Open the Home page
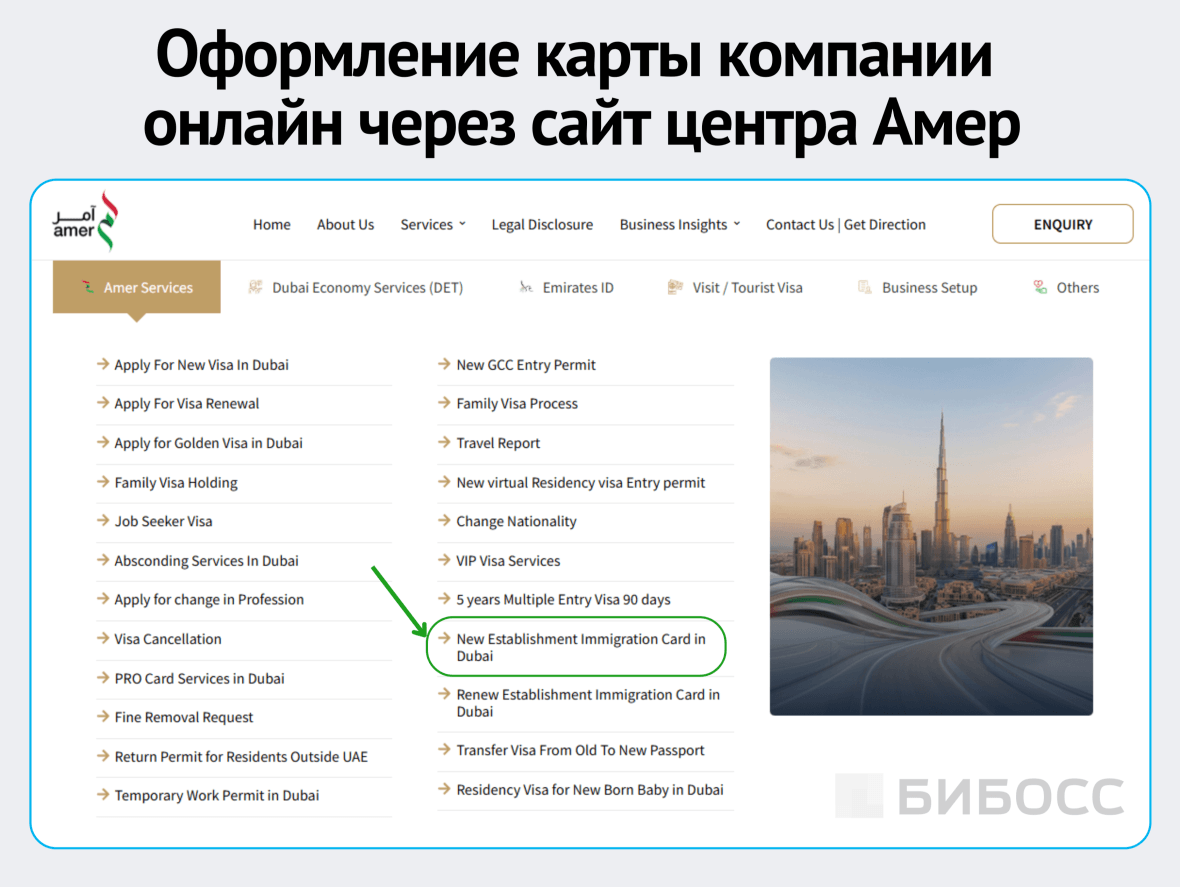Viewport: 1180px width, 887px height. tap(272, 224)
